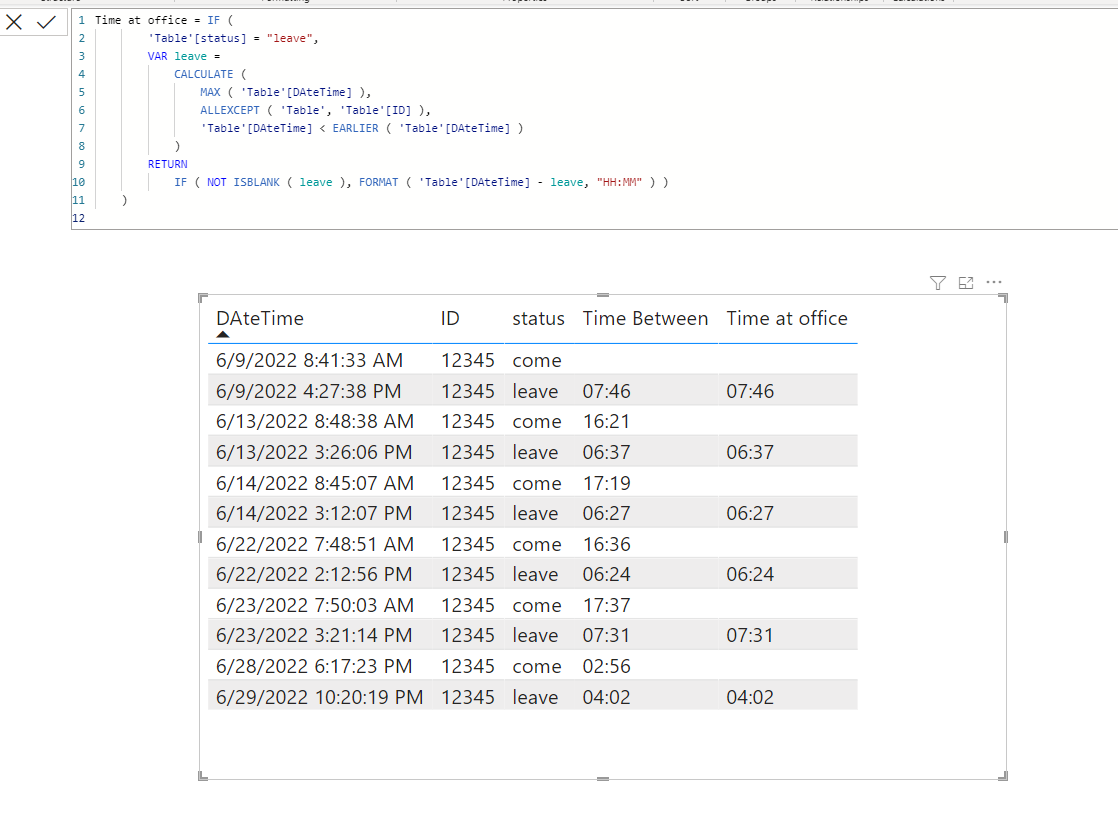Click Time at office value 06:24
The width and height of the screenshot is (1118, 832).
point(750,574)
